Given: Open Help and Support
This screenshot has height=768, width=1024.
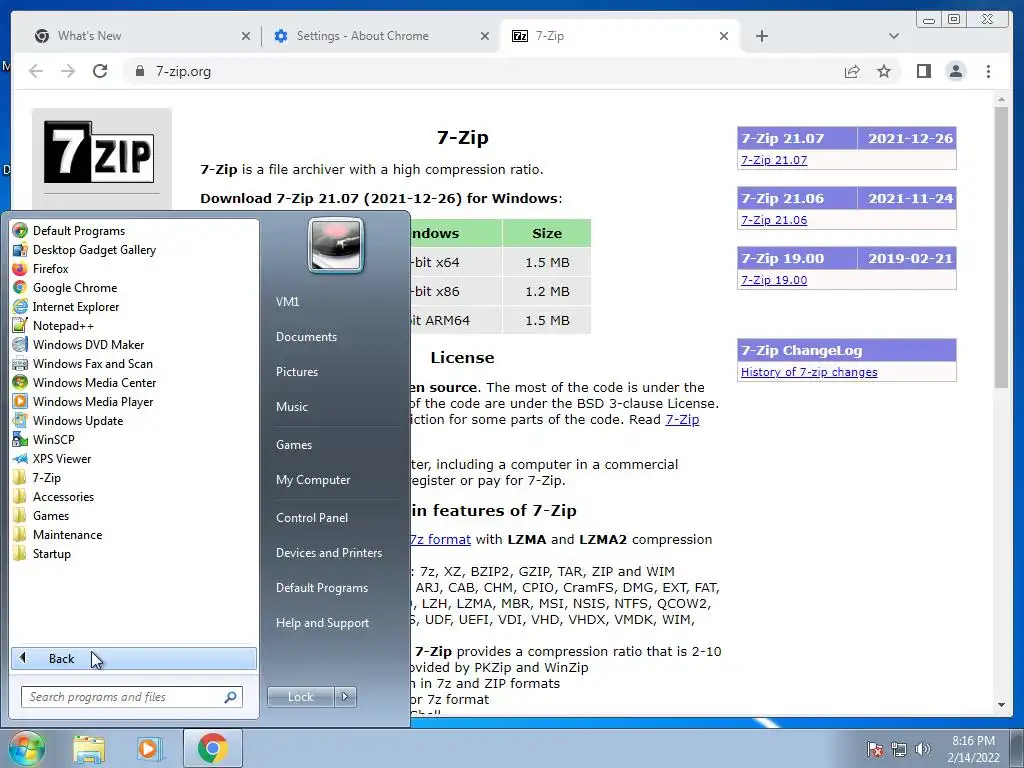Looking at the screenshot, I should coord(322,623).
